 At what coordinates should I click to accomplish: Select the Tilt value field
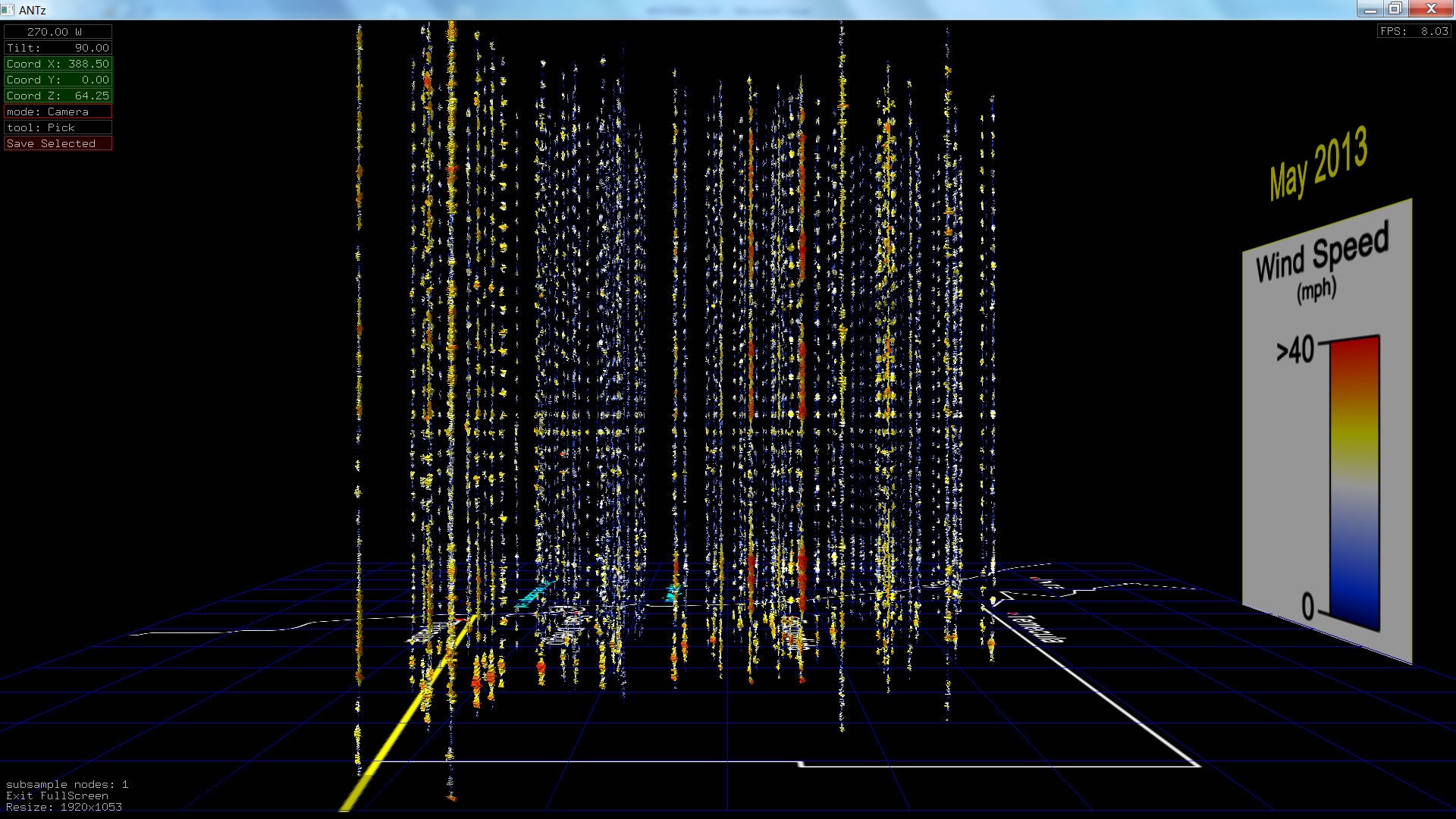(x=58, y=48)
